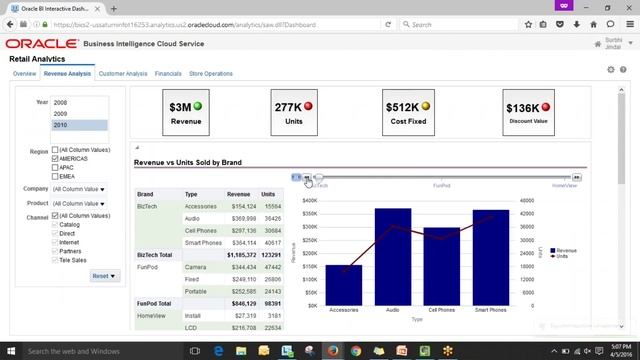
Task: Select the Oracle BI Interactive Dashboard browser tab
Action: point(54,9)
